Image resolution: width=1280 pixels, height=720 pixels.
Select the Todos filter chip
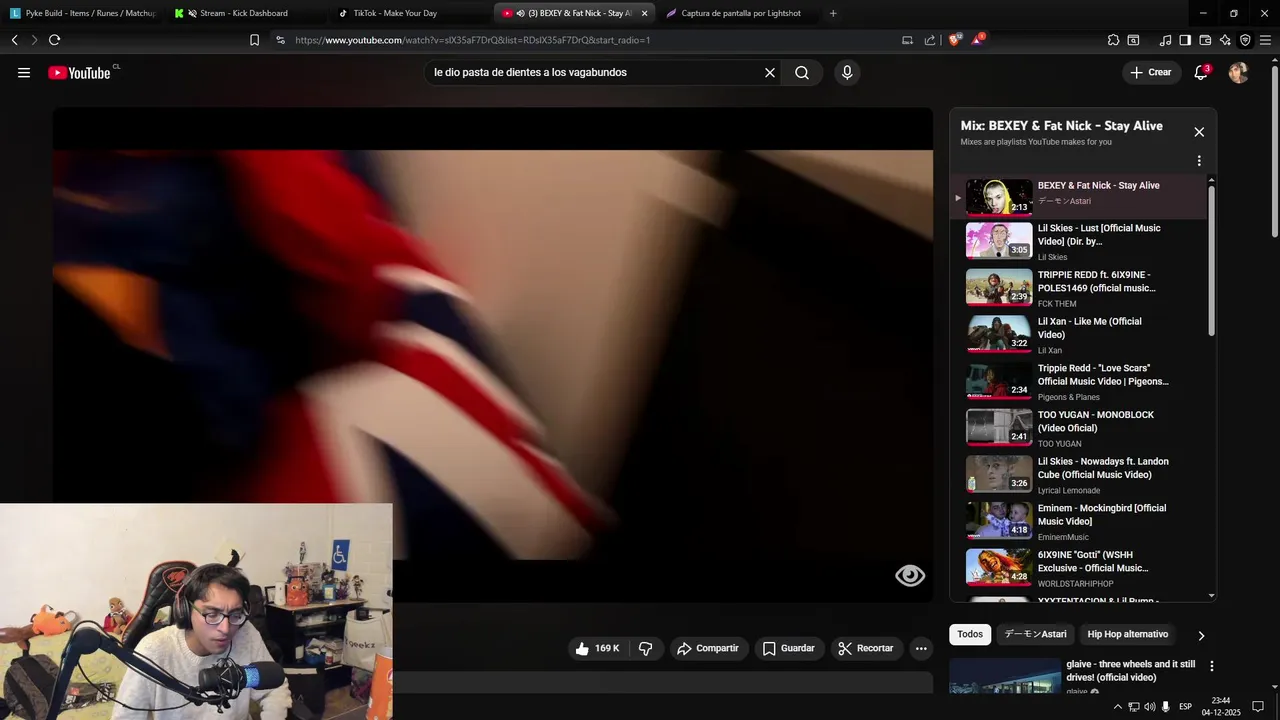click(970, 634)
